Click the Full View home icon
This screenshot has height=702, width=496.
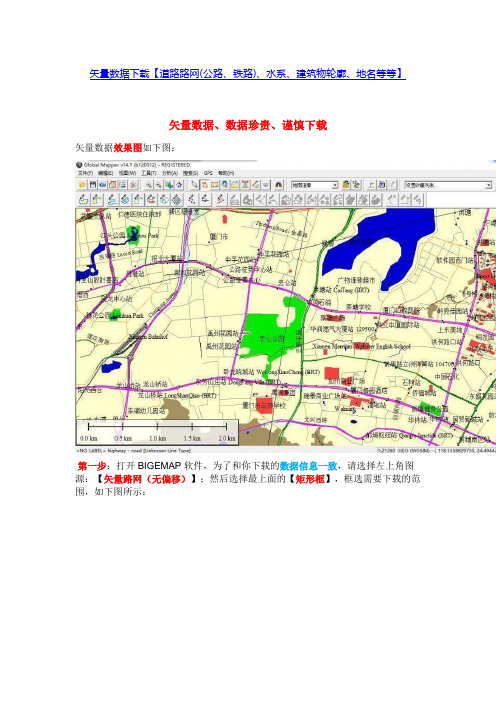(x=179, y=184)
